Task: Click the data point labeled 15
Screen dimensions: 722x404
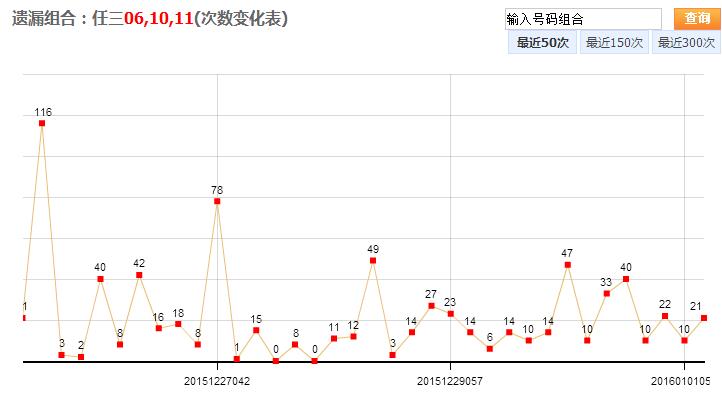Action: click(x=256, y=330)
